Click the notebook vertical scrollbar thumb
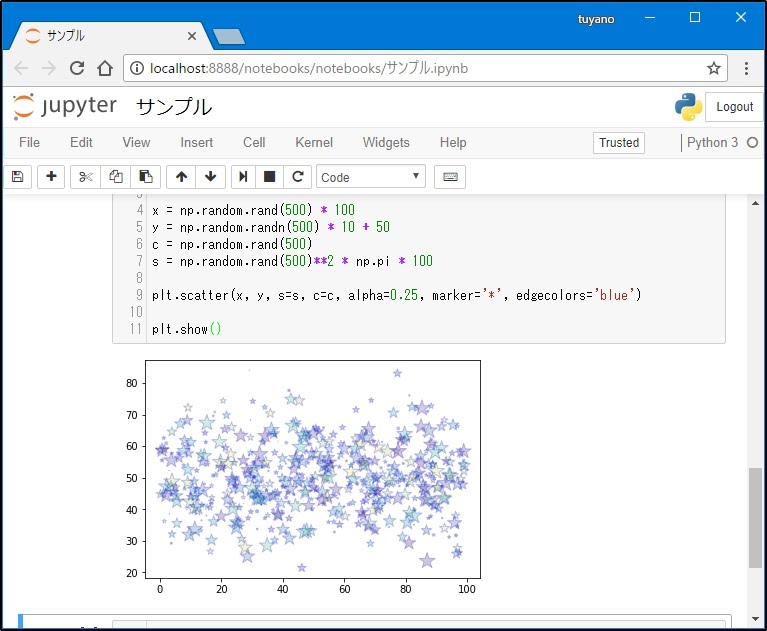Viewport: 767px width, 631px height. click(x=755, y=518)
